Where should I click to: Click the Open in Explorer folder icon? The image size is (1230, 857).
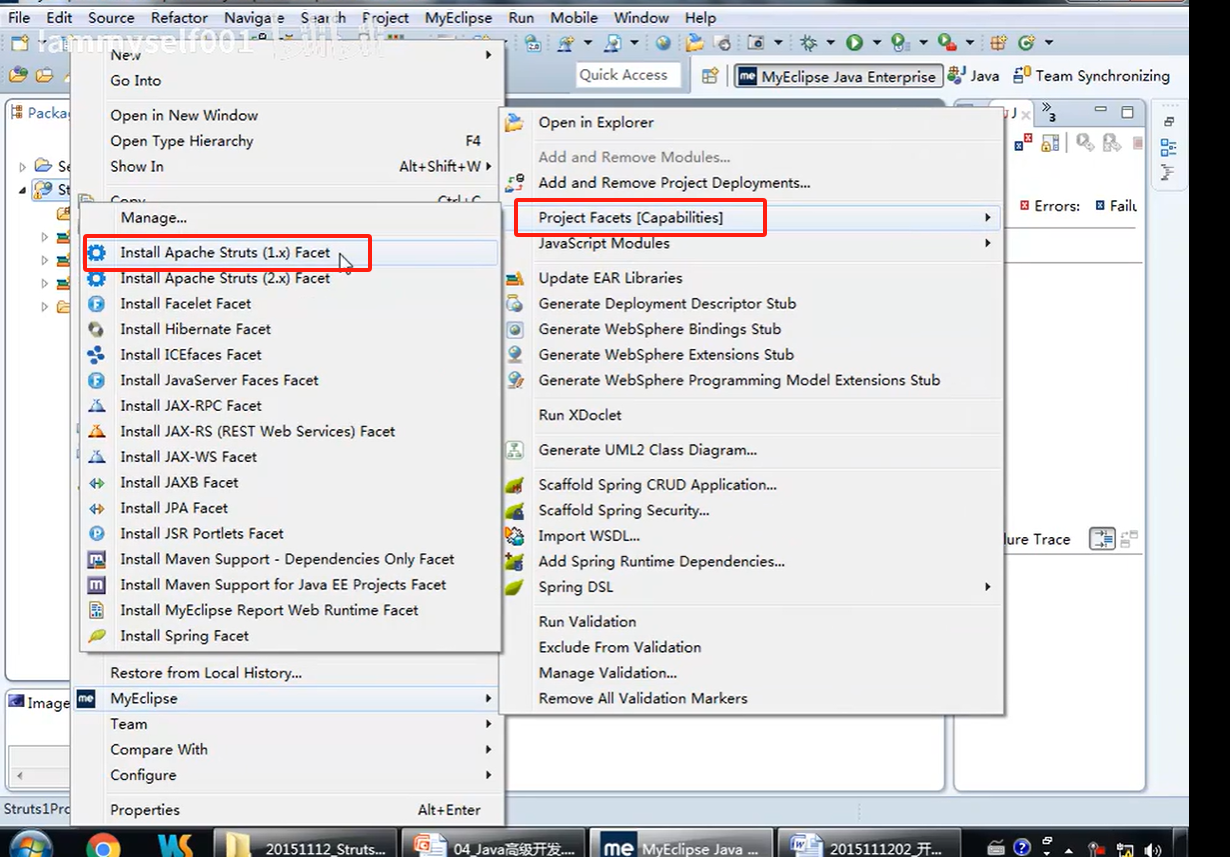tap(515, 123)
